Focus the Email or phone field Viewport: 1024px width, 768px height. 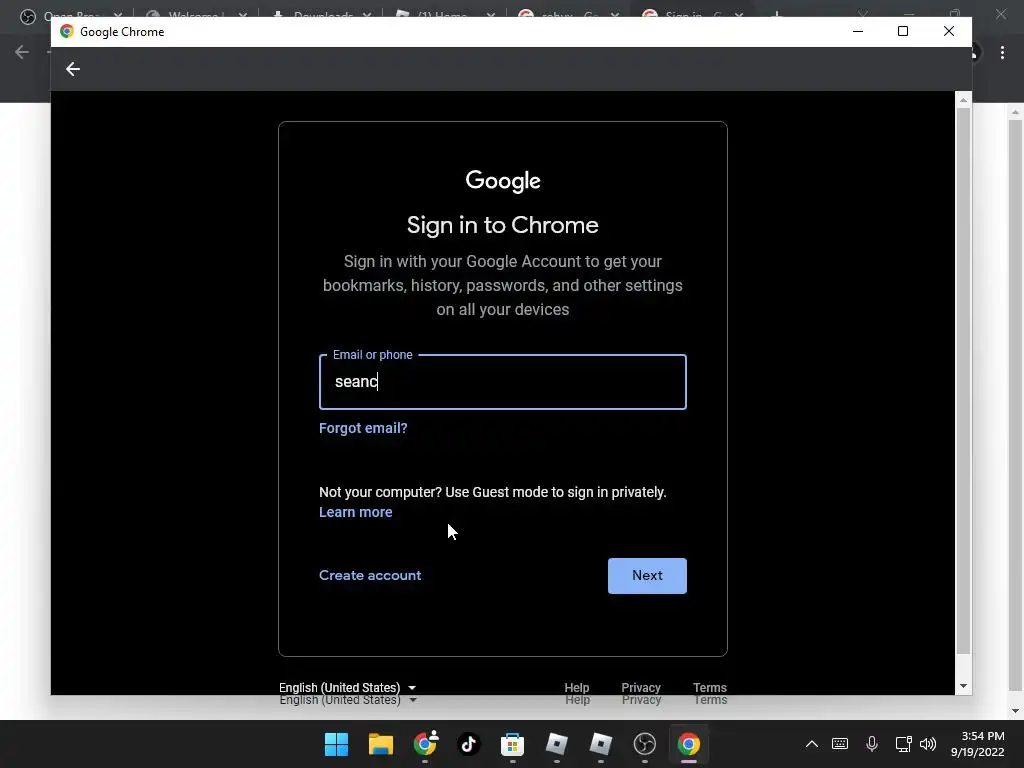tap(502, 382)
